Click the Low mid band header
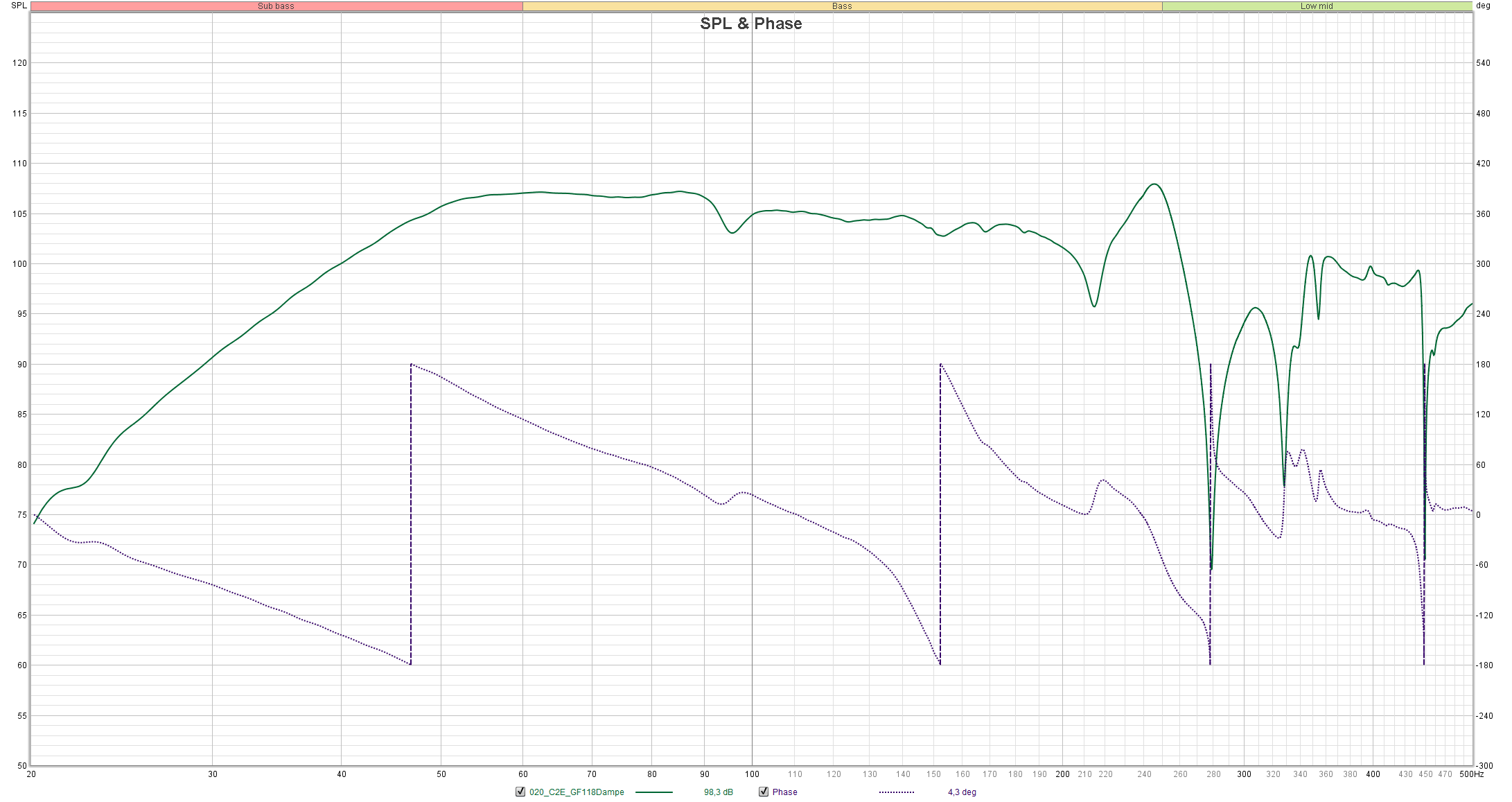The width and height of the screenshot is (1512, 802). click(1317, 6)
